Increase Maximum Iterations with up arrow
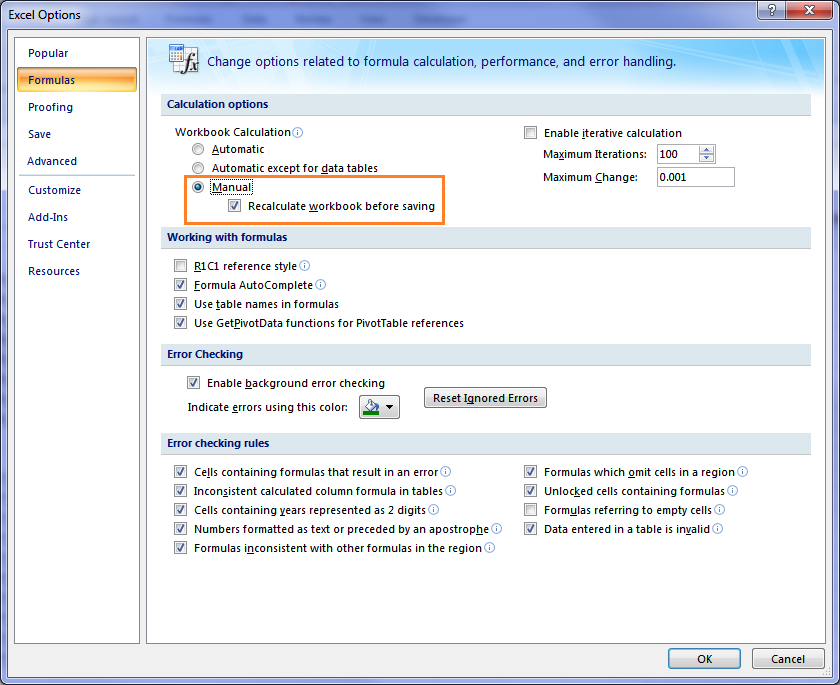Screen dimensions: 840x685 707,150
